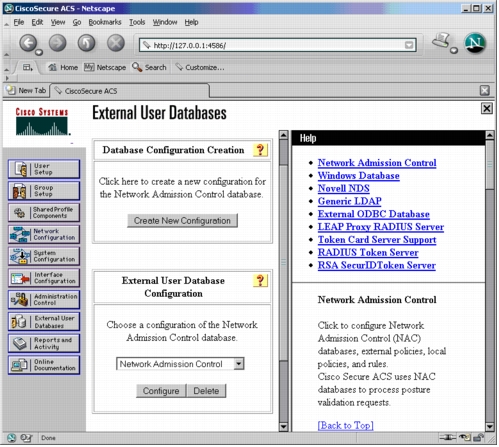Open the URL history dropdown arrow
This screenshot has height=447, width=499.
point(409,45)
